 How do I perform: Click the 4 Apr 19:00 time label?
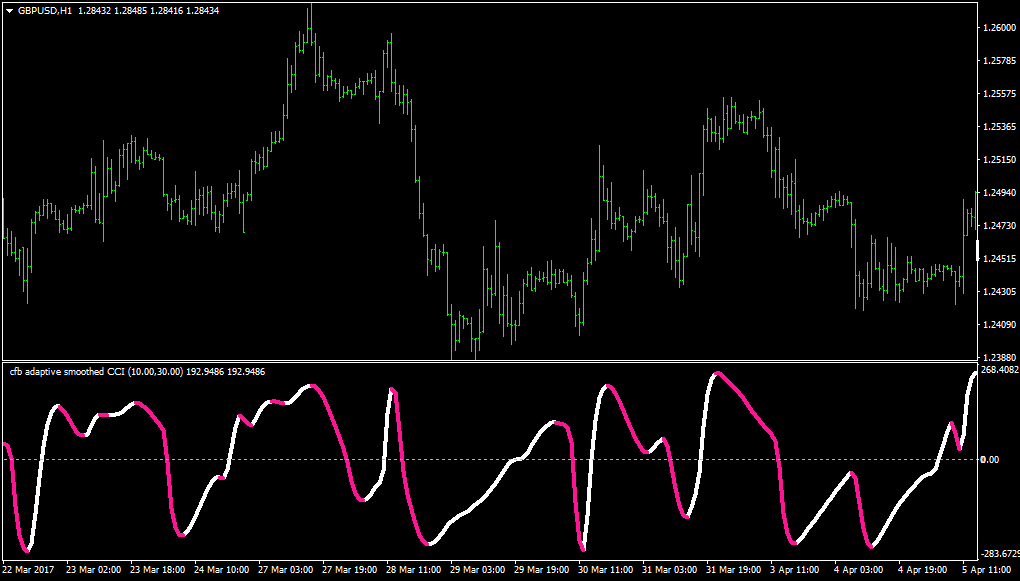pos(924,569)
